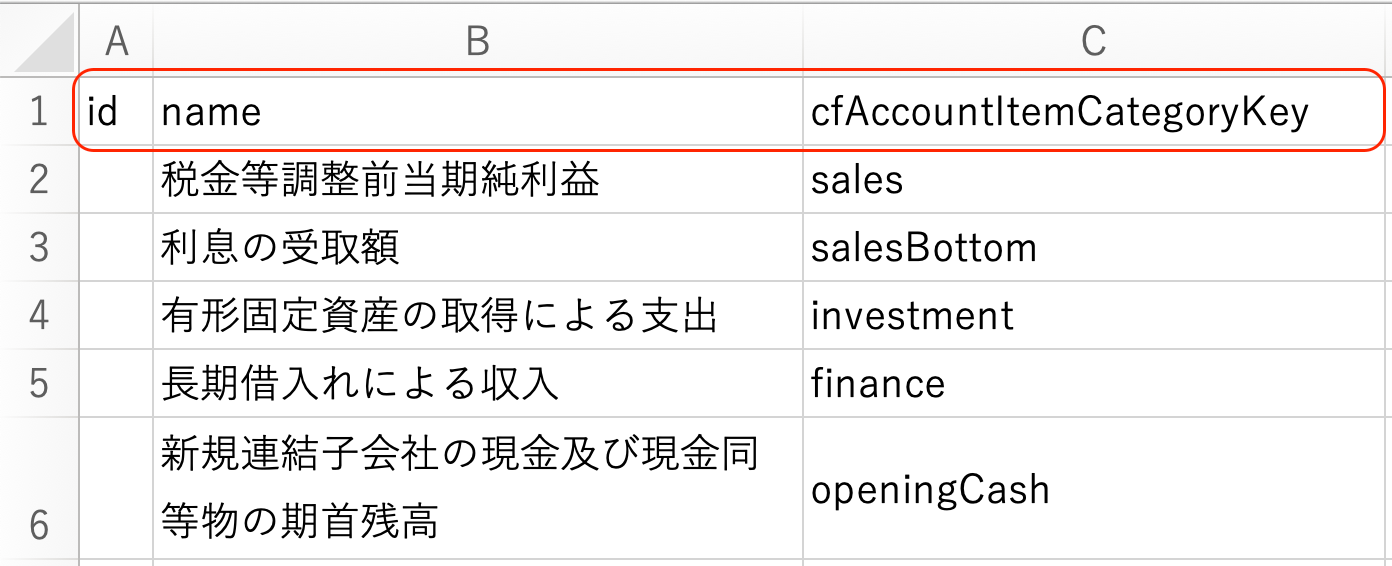This screenshot has width=1392, height=566.
Task: Select the cfAccountItemCategoryKey cell
Action: 1060,111
